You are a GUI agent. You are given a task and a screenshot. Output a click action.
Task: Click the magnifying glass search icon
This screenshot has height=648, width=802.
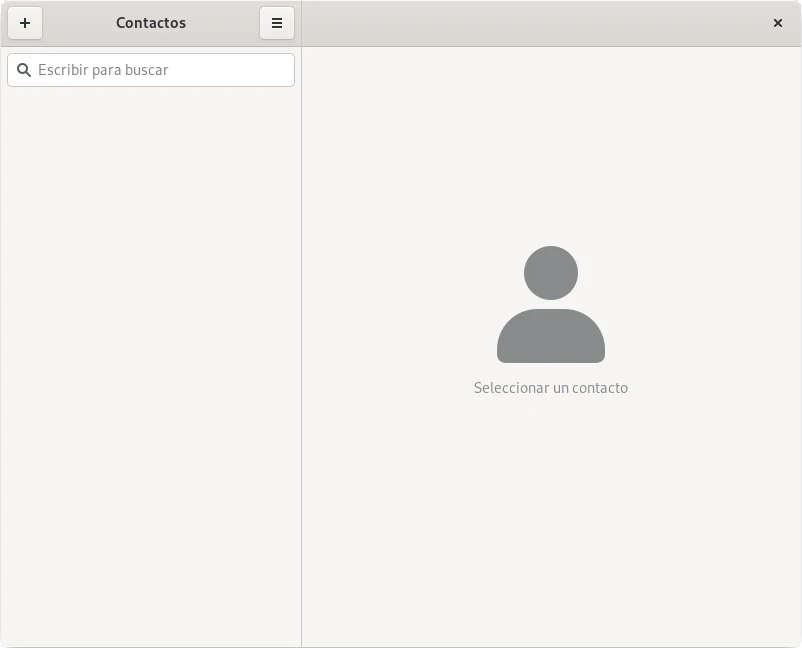(24, 70)
